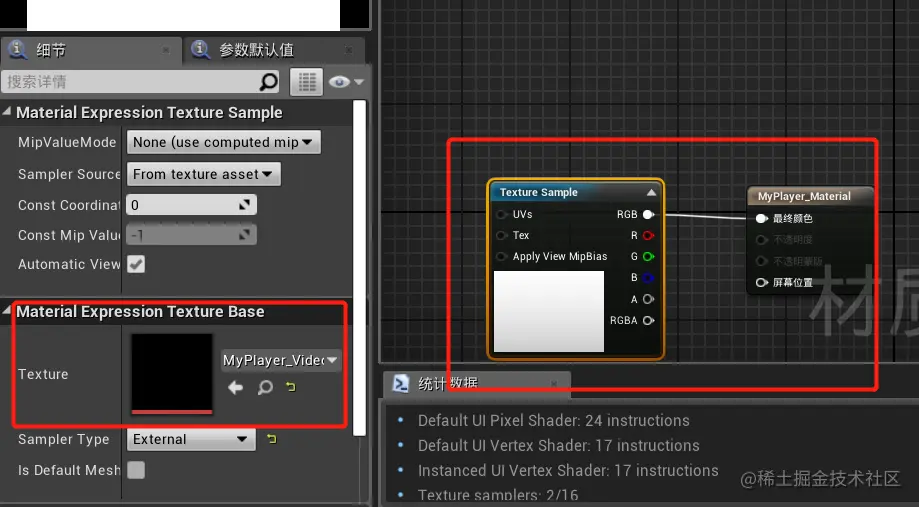Click the 最终颜色 input pin
Screen dimensions: 919x507
pos(761,219)
